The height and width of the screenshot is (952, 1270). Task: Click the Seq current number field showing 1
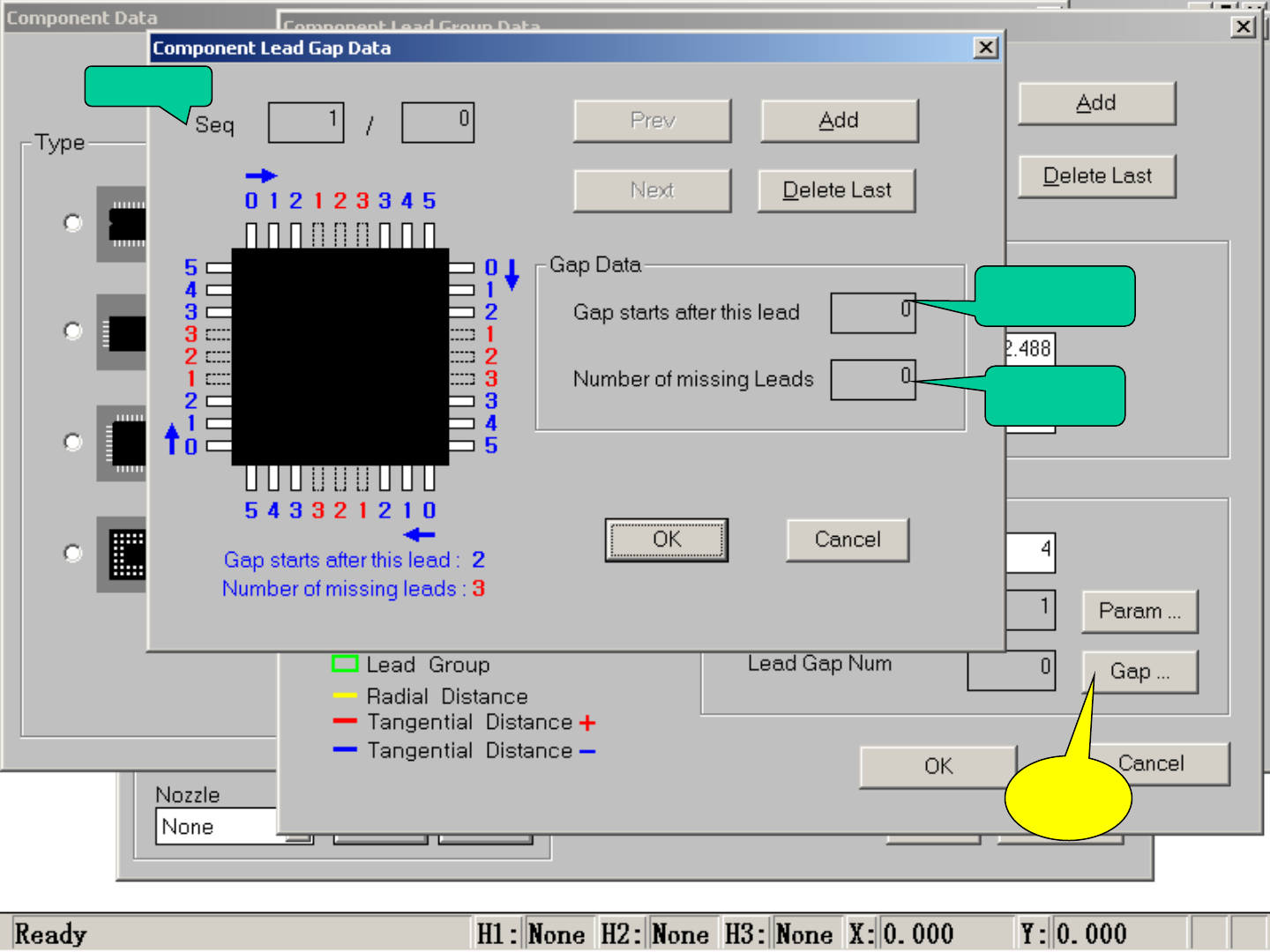point(306,123)
